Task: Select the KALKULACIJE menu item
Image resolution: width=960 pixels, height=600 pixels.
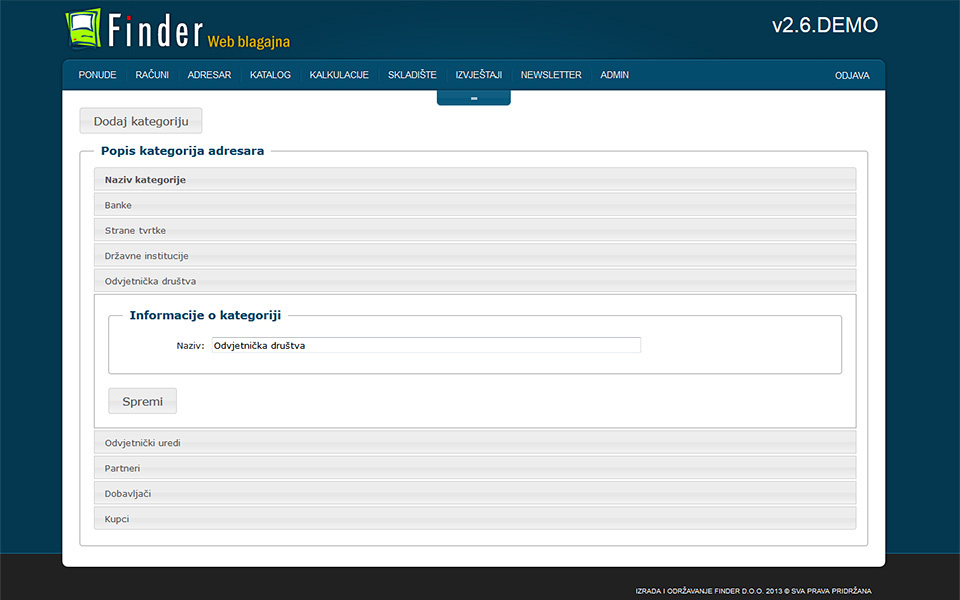Action: 339,75
